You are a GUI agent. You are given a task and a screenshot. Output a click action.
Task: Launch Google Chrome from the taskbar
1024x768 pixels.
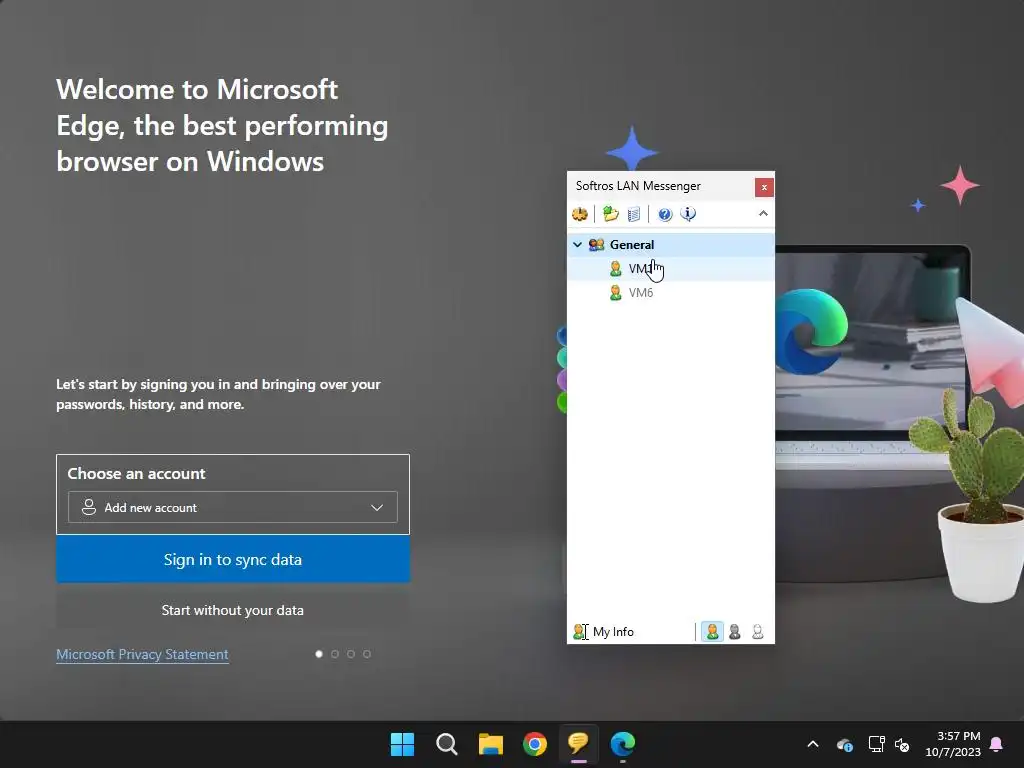535,744
